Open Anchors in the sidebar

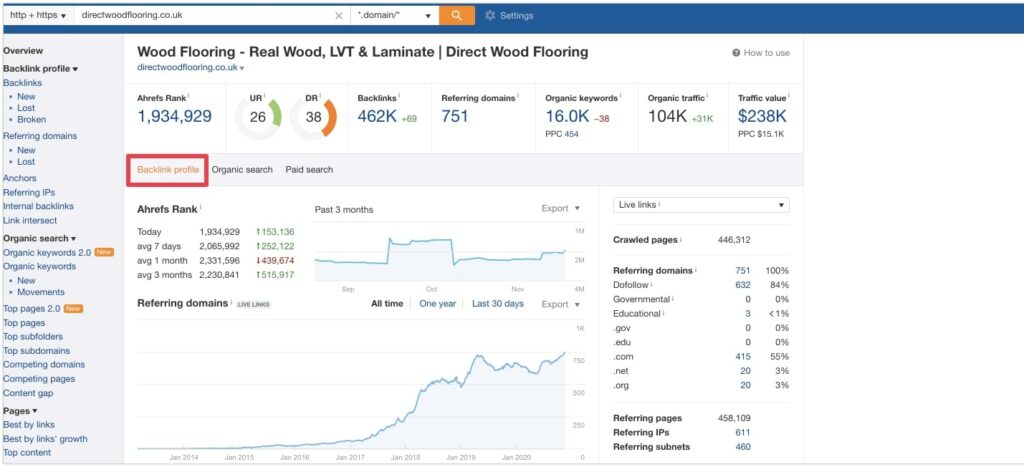point(20,178)
